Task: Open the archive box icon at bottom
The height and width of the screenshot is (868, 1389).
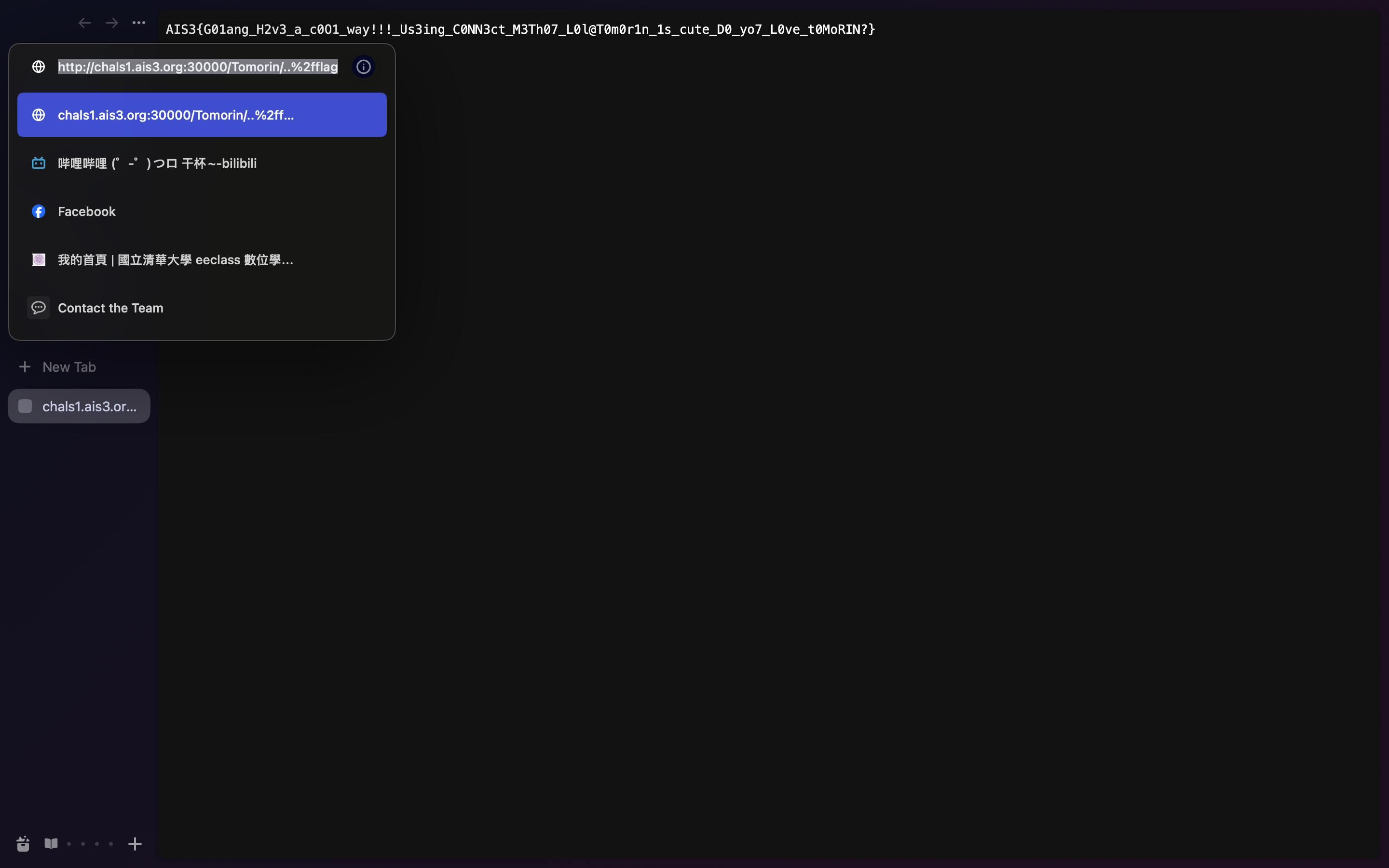Action: pos(23,843)
